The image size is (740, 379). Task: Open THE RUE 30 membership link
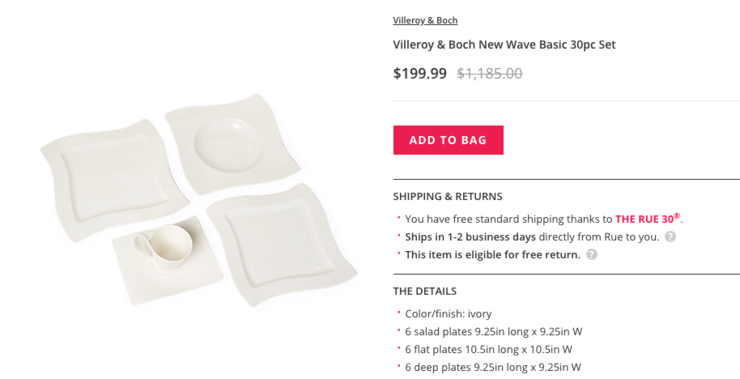648,219
